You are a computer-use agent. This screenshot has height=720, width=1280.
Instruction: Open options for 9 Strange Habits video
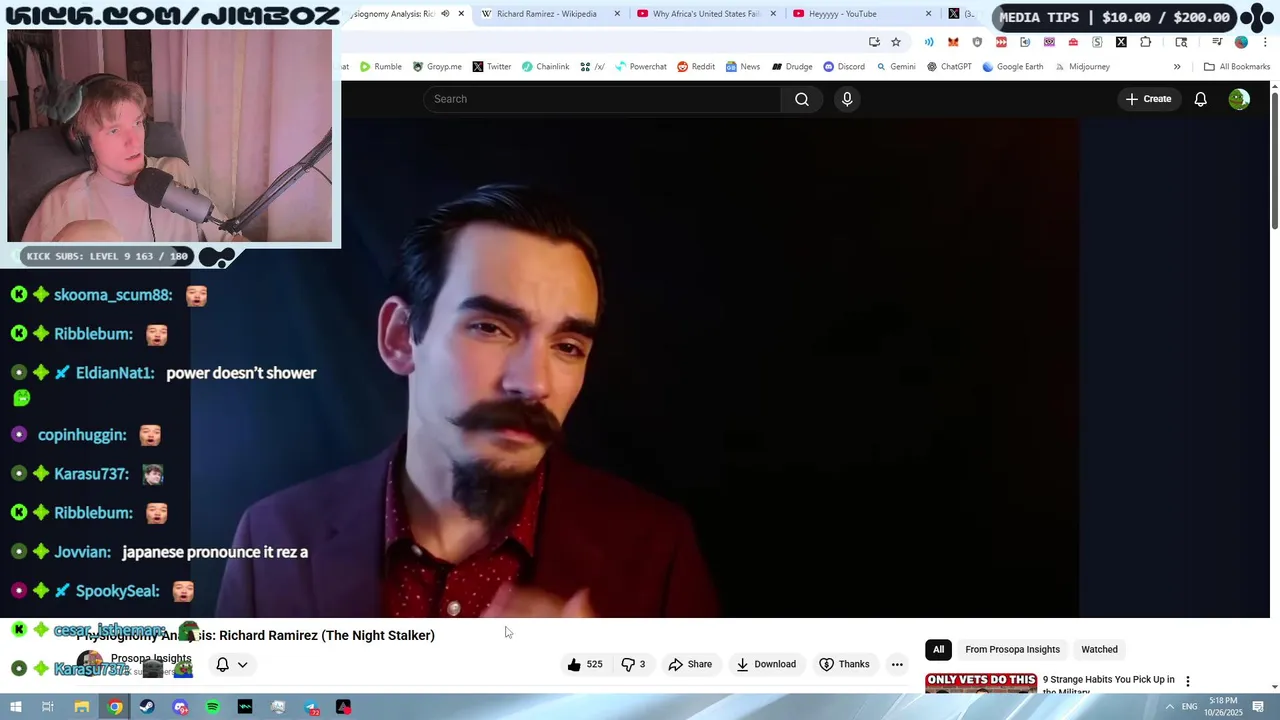click(1187, 681)
